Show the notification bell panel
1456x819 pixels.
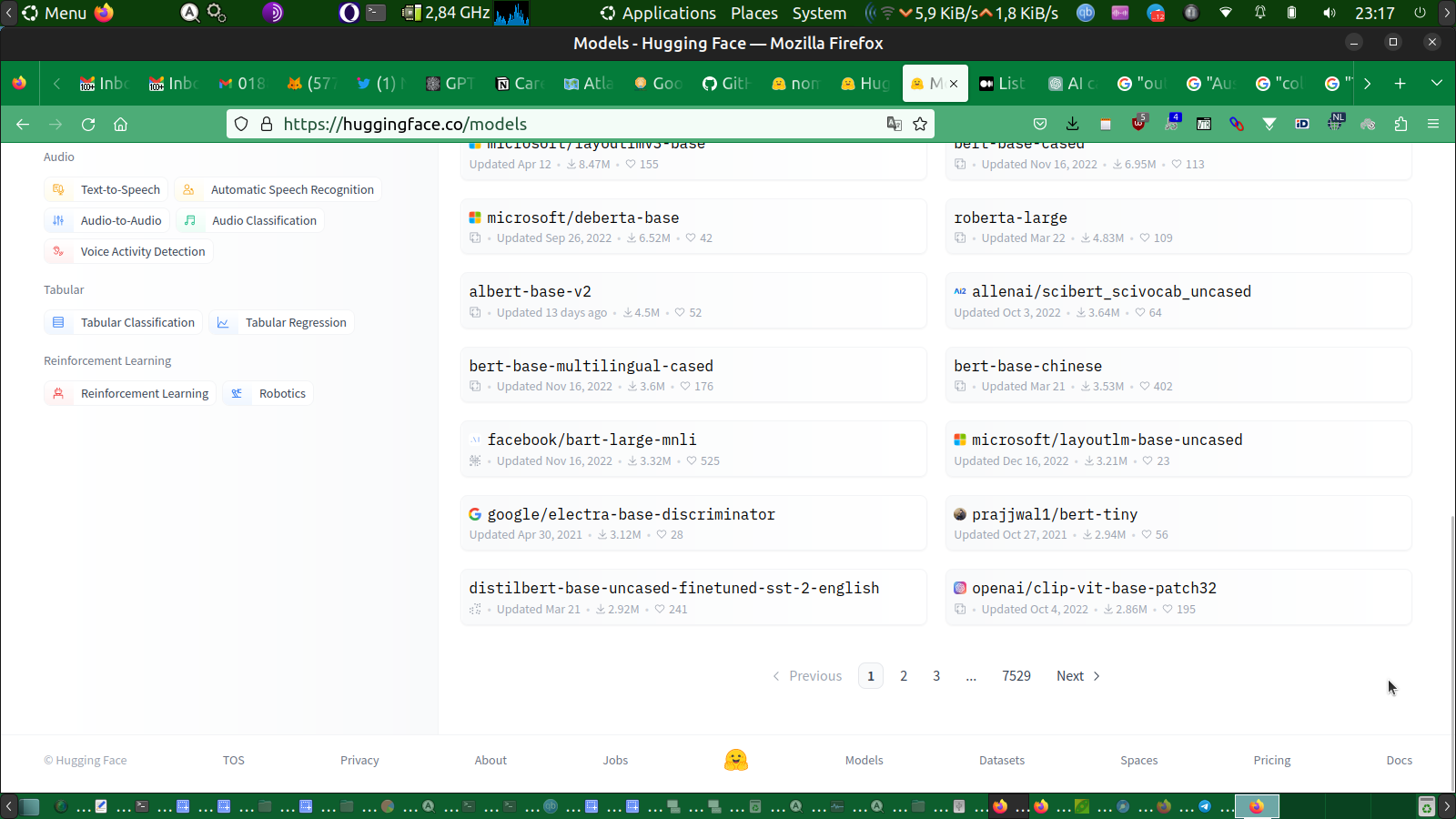[1260, 13]
